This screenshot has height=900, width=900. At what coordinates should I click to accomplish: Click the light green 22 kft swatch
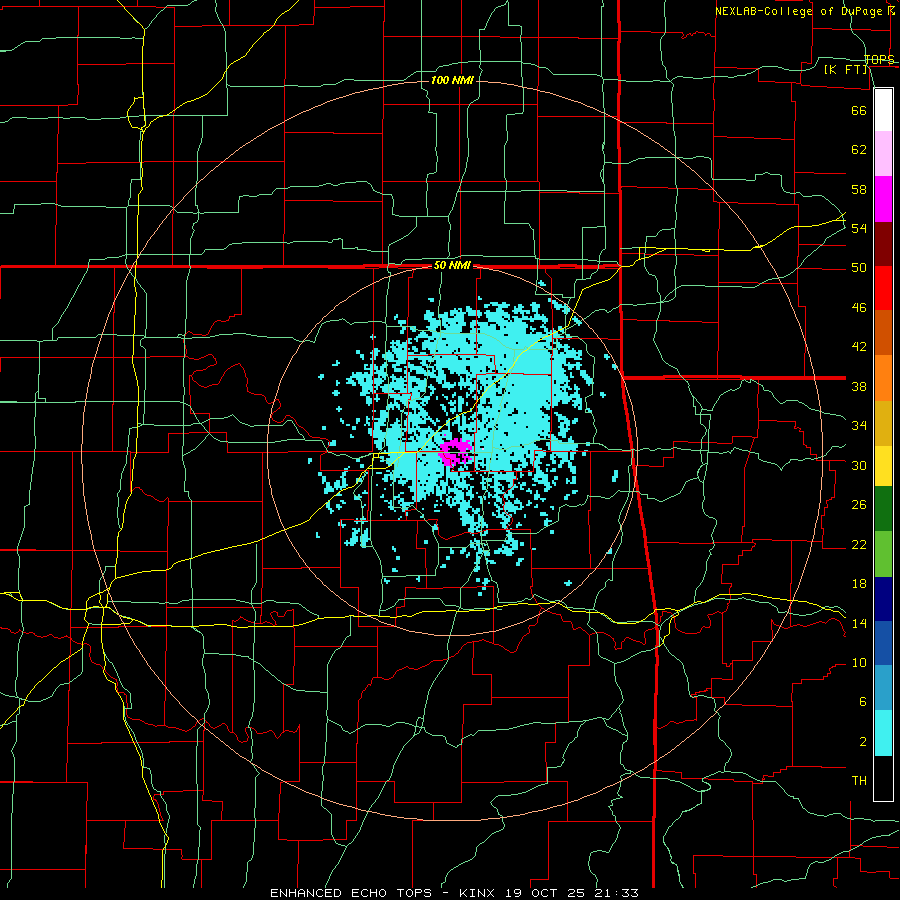click(883, 554)
